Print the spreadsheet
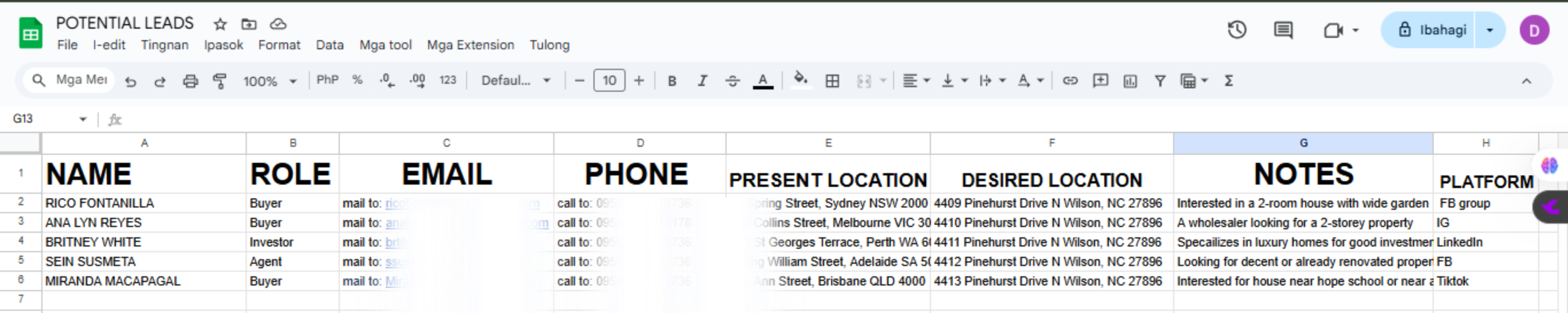 point(191,81)
